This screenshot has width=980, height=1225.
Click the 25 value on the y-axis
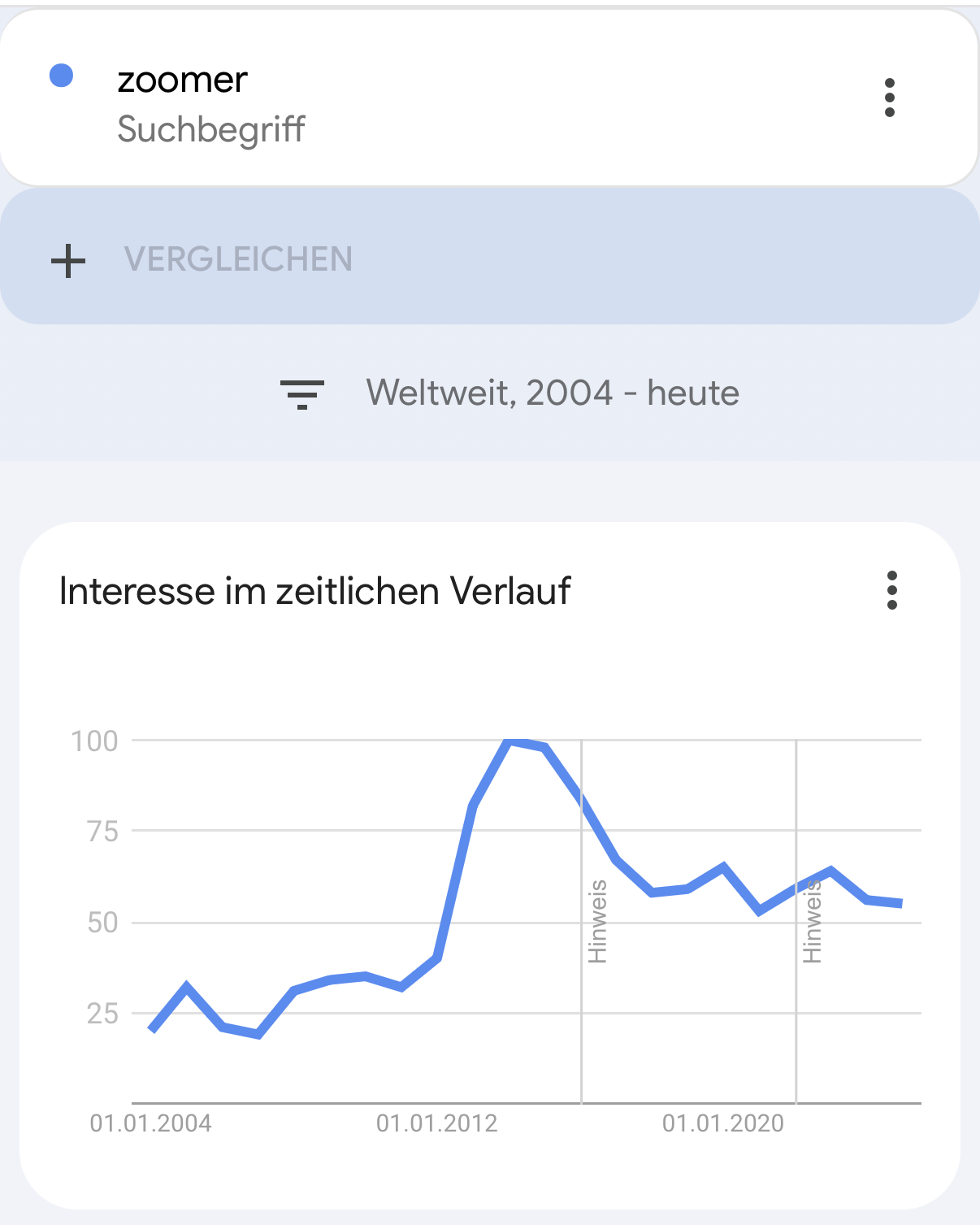pos(102,1014)
